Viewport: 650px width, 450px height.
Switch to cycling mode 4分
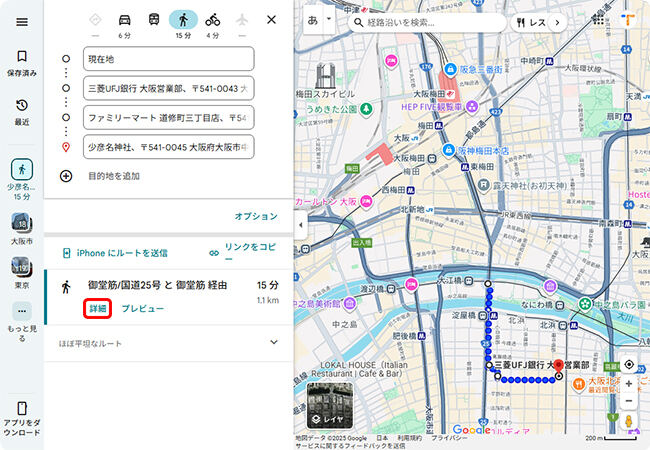pyautogui.click(x=213, y=20)
